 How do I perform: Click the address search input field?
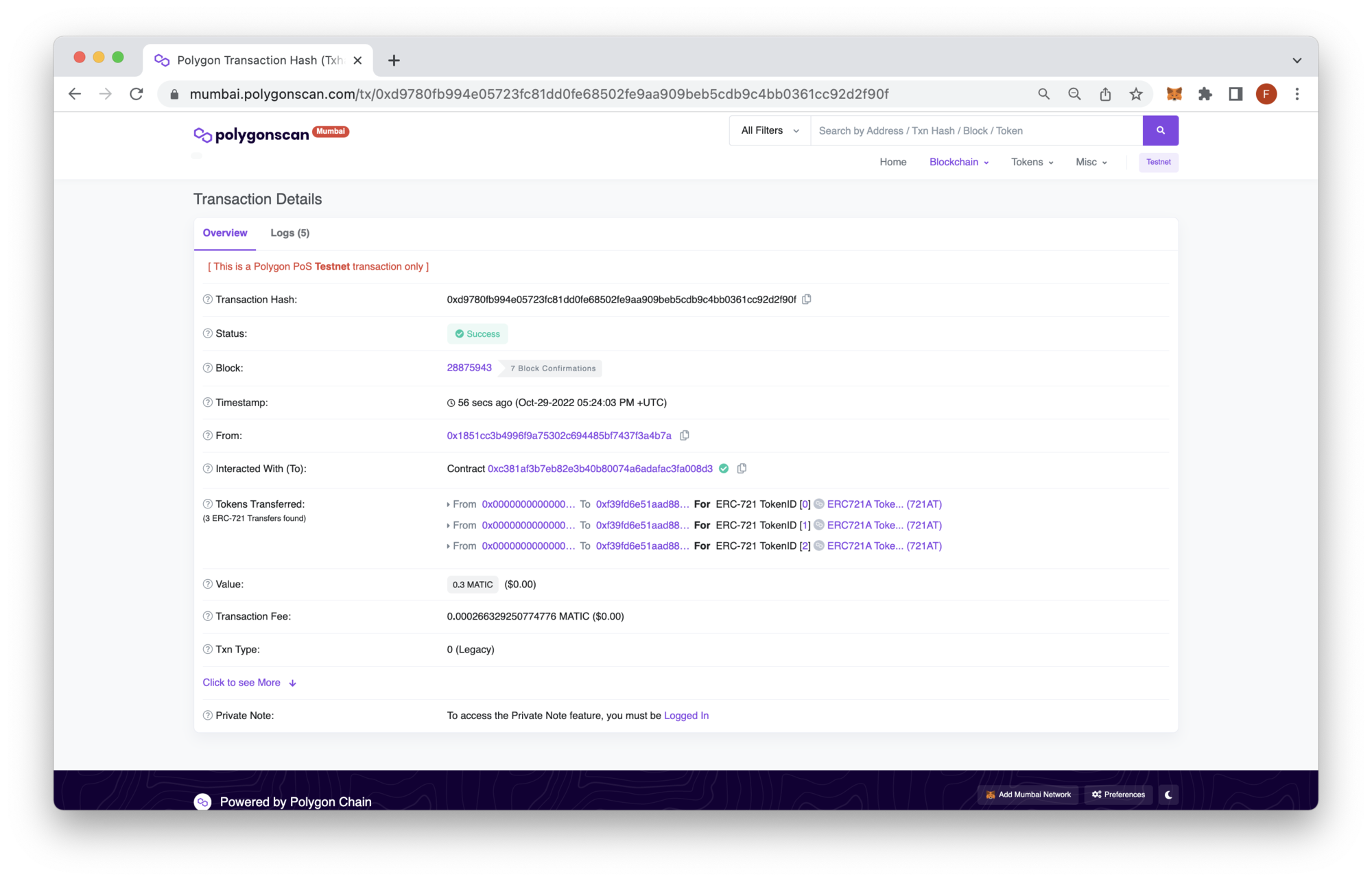click(x=975, y=130)
